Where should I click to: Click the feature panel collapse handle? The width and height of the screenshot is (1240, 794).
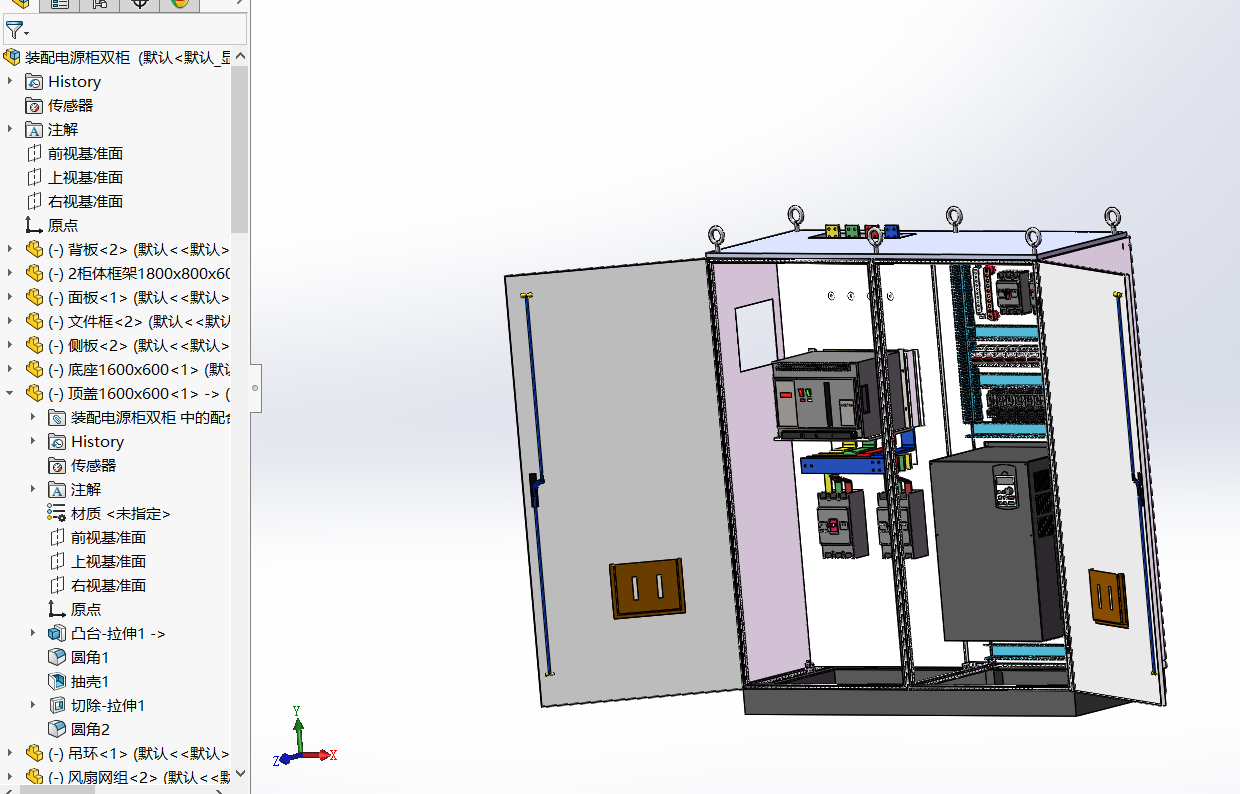click(255, 388)
